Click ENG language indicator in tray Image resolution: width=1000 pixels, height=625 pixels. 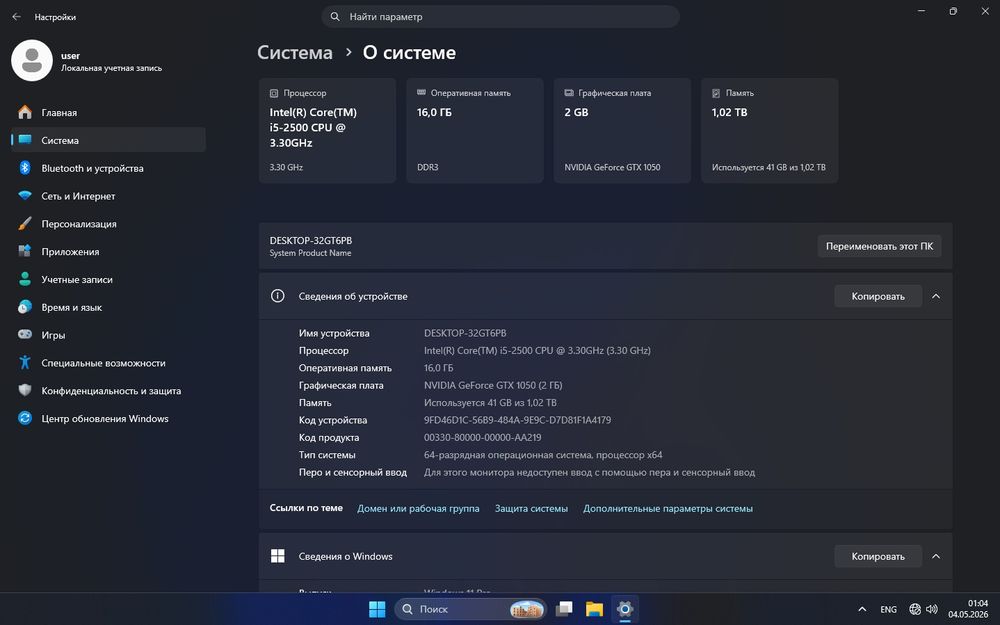[x=888, y=609]
